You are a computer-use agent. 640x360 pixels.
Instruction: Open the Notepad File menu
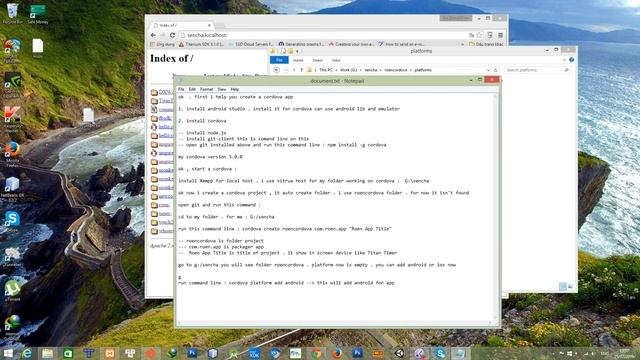pyautogui.click(x=181, y=89)
